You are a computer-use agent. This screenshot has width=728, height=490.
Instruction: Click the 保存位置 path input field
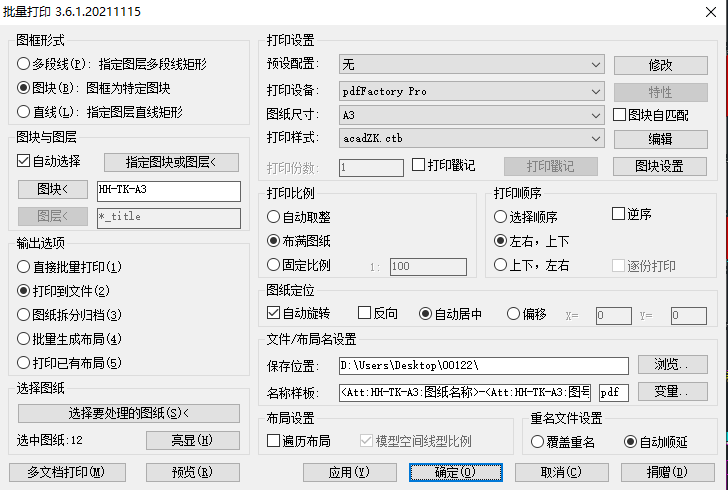pos(482,365)
